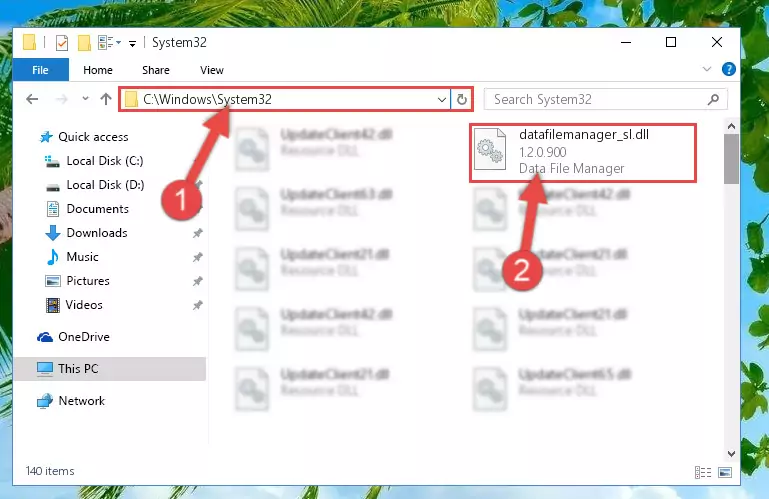Viewport: 769px width, 499px height.
Task: Expand the ribbon with the chevron
Action: click(706, 69)
